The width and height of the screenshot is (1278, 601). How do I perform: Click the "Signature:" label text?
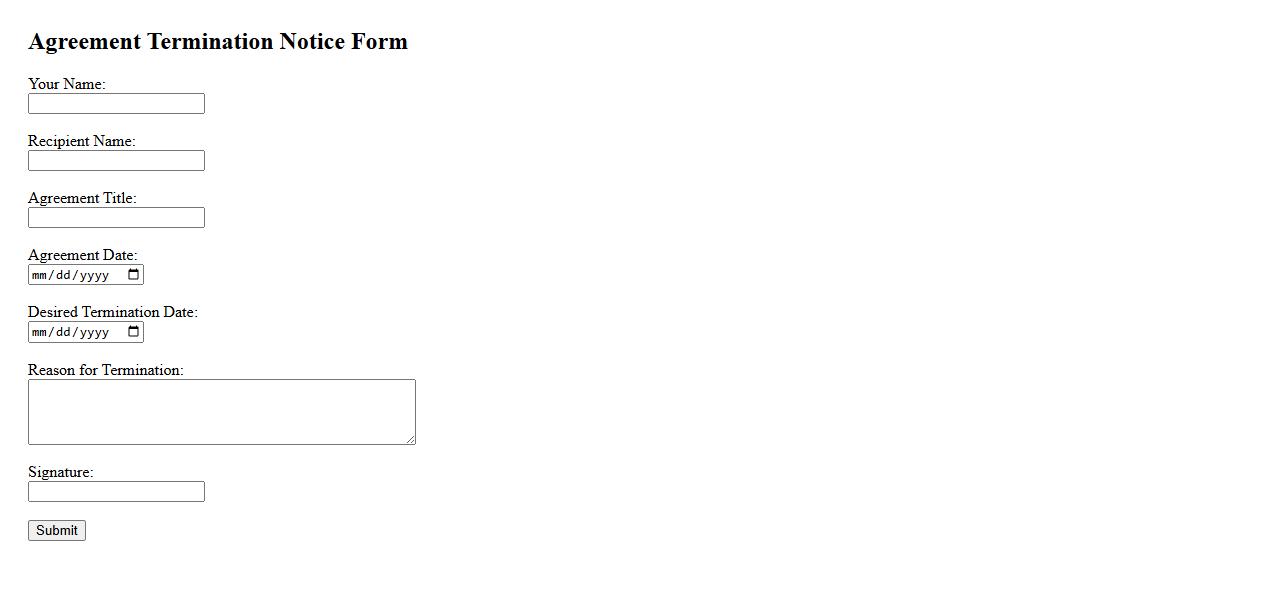click(x=60, y=472)
